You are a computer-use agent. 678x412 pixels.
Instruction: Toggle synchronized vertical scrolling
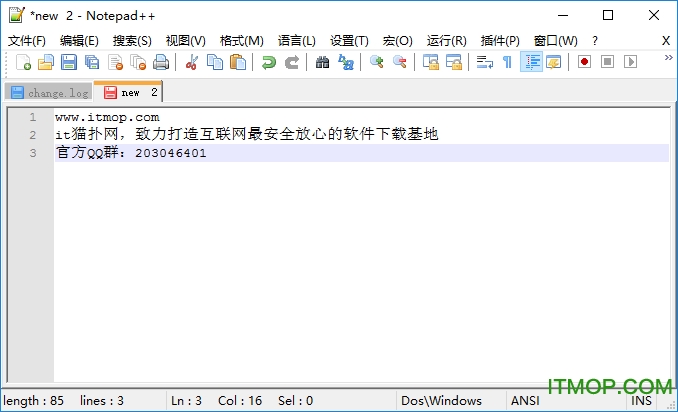pos(431,62)
